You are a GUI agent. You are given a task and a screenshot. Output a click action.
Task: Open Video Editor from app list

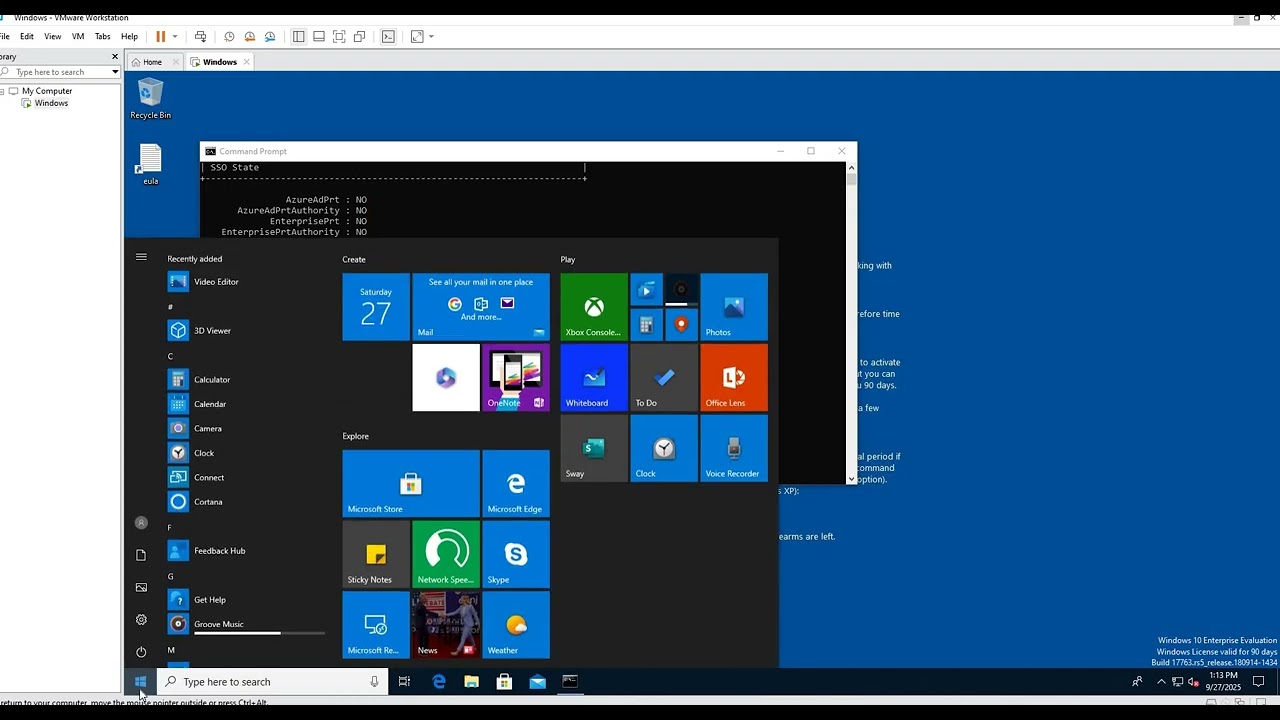tap(247, 282)
